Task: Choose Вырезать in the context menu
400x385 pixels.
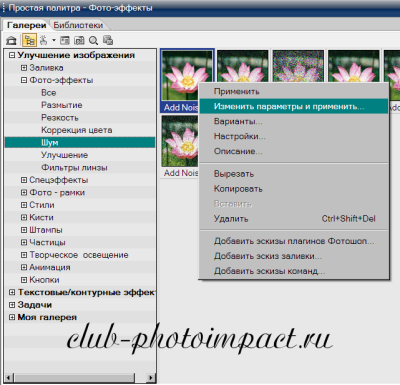Action: (294, 174)
